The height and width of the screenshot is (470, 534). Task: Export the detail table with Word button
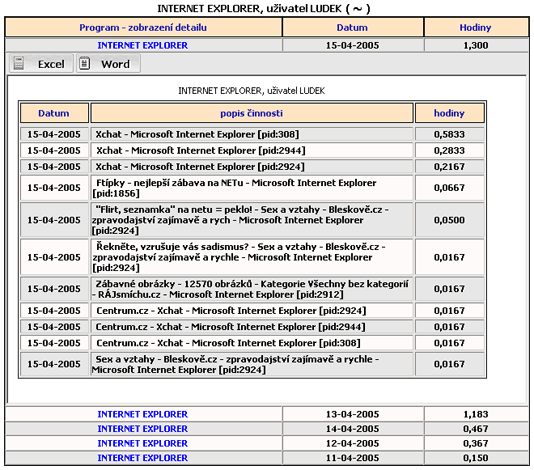tap(108, 64)
